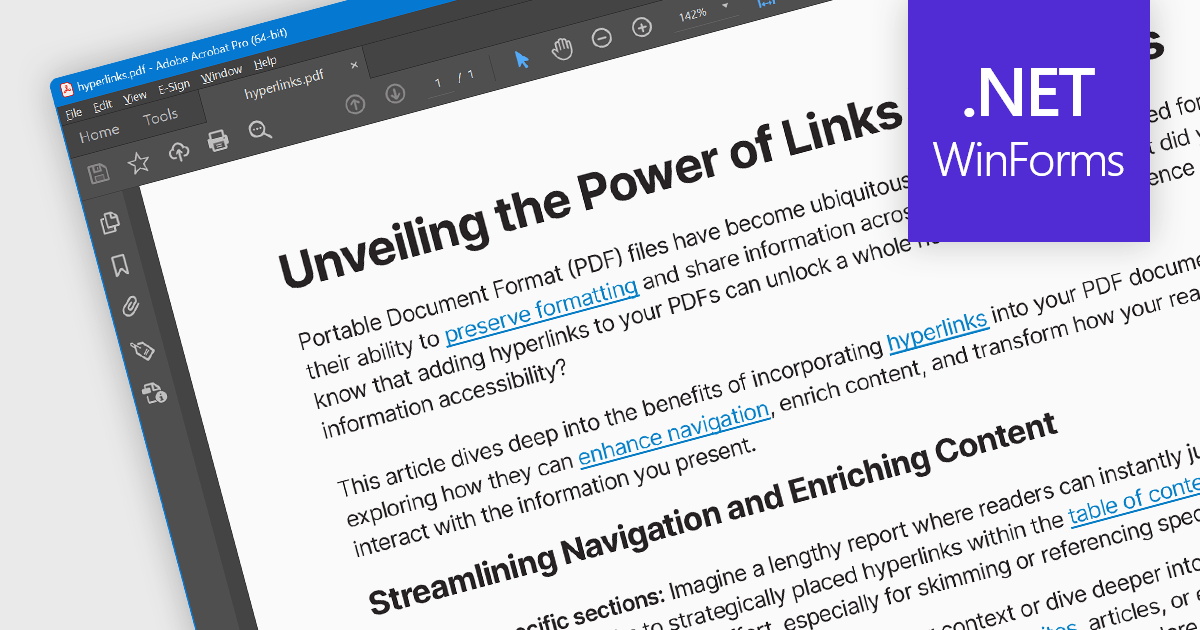1200x630 pixels.
Task: Switch to the Home tab
Action: [x=99, y=134]
